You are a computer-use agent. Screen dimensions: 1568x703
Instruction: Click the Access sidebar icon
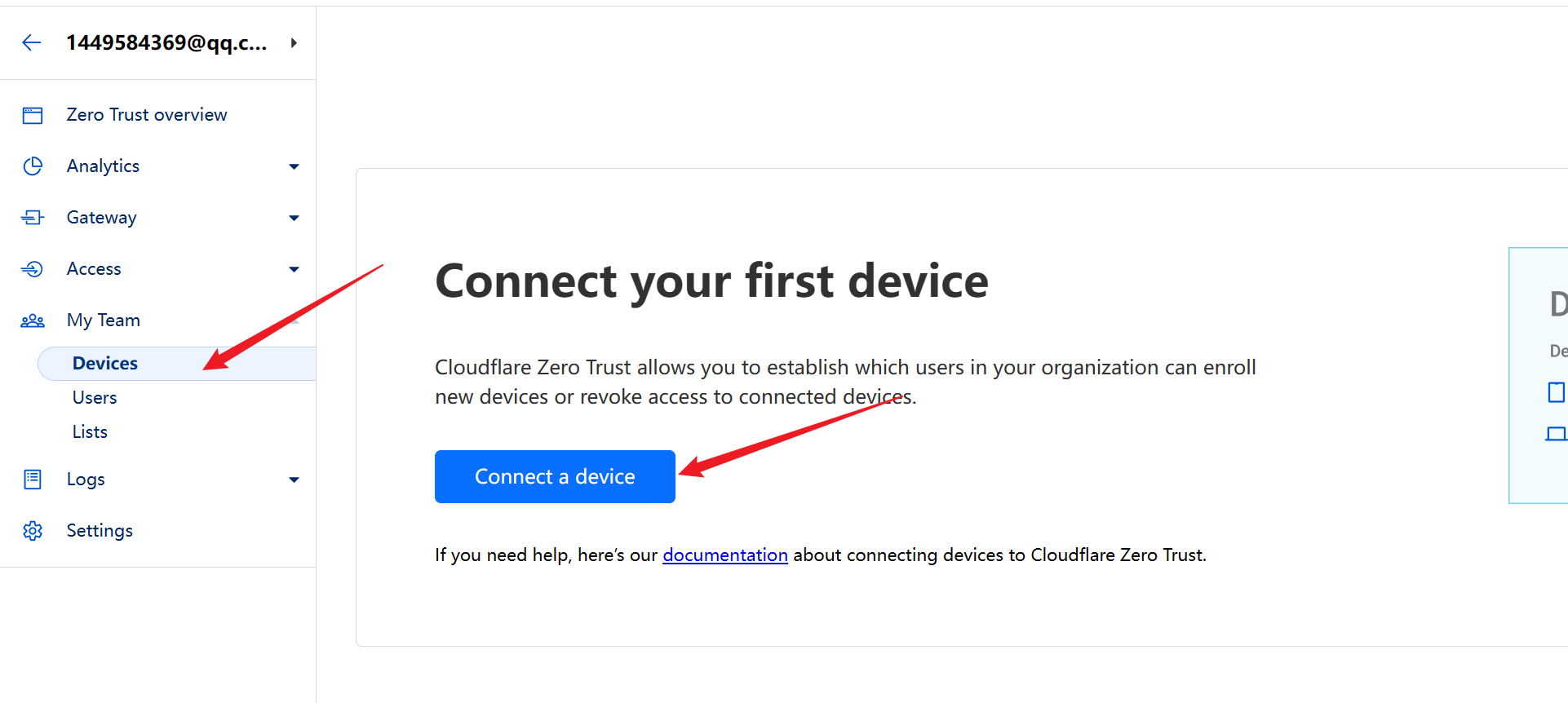[32, 268]
